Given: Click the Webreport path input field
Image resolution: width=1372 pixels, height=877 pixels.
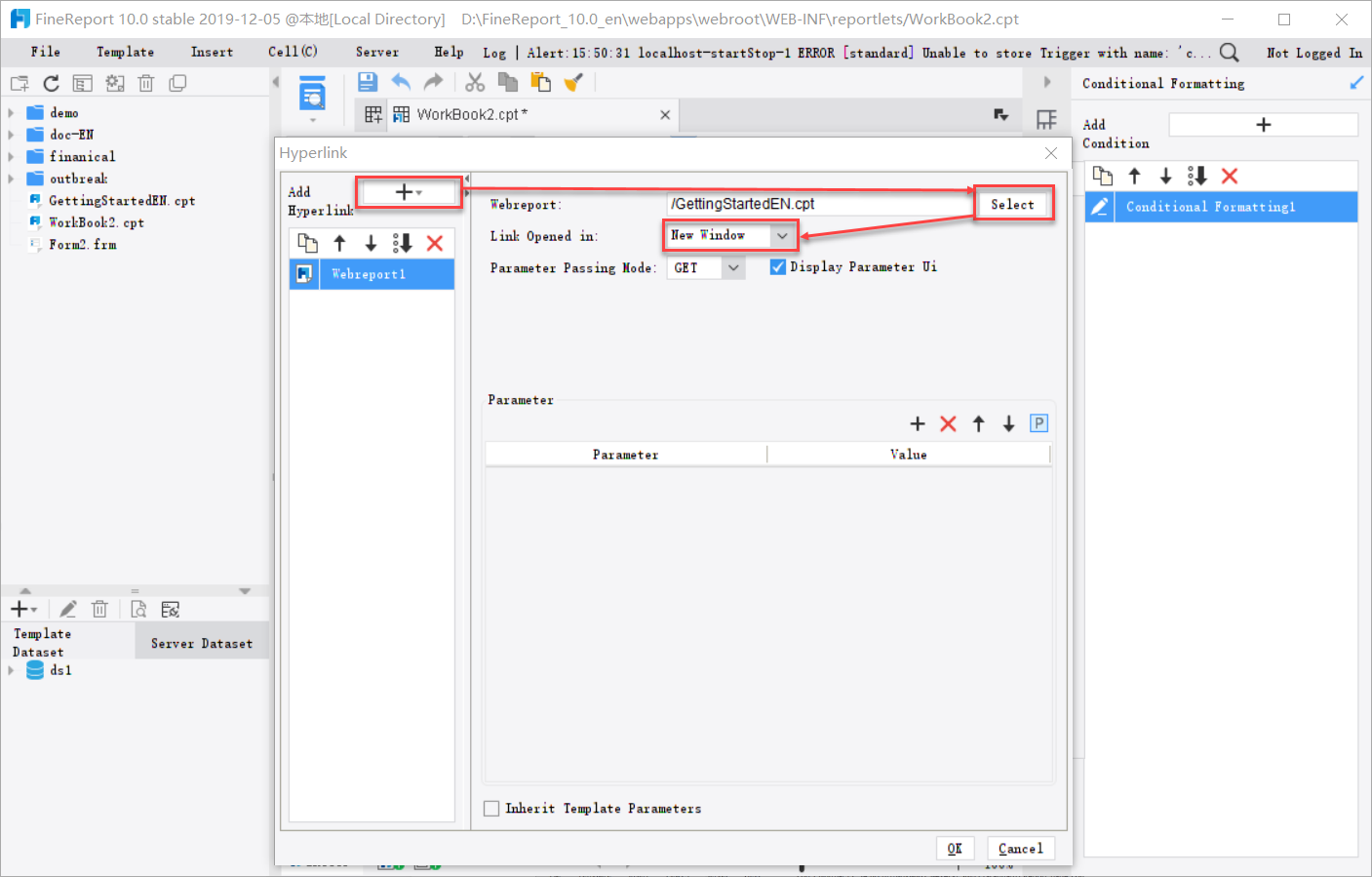Looking at the screenshot, I should (819, 204).
